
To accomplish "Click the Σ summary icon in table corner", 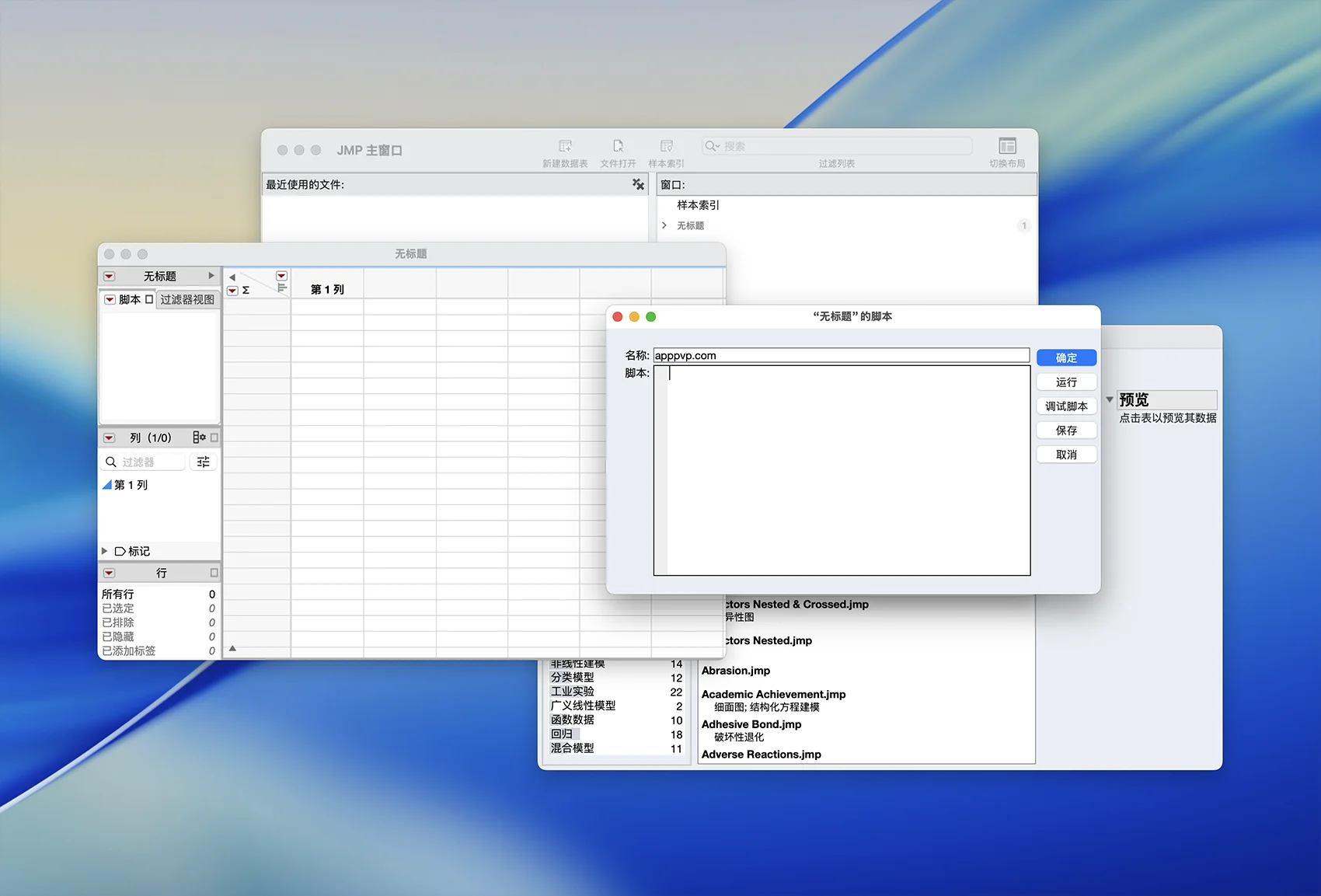I will [246, 290].
